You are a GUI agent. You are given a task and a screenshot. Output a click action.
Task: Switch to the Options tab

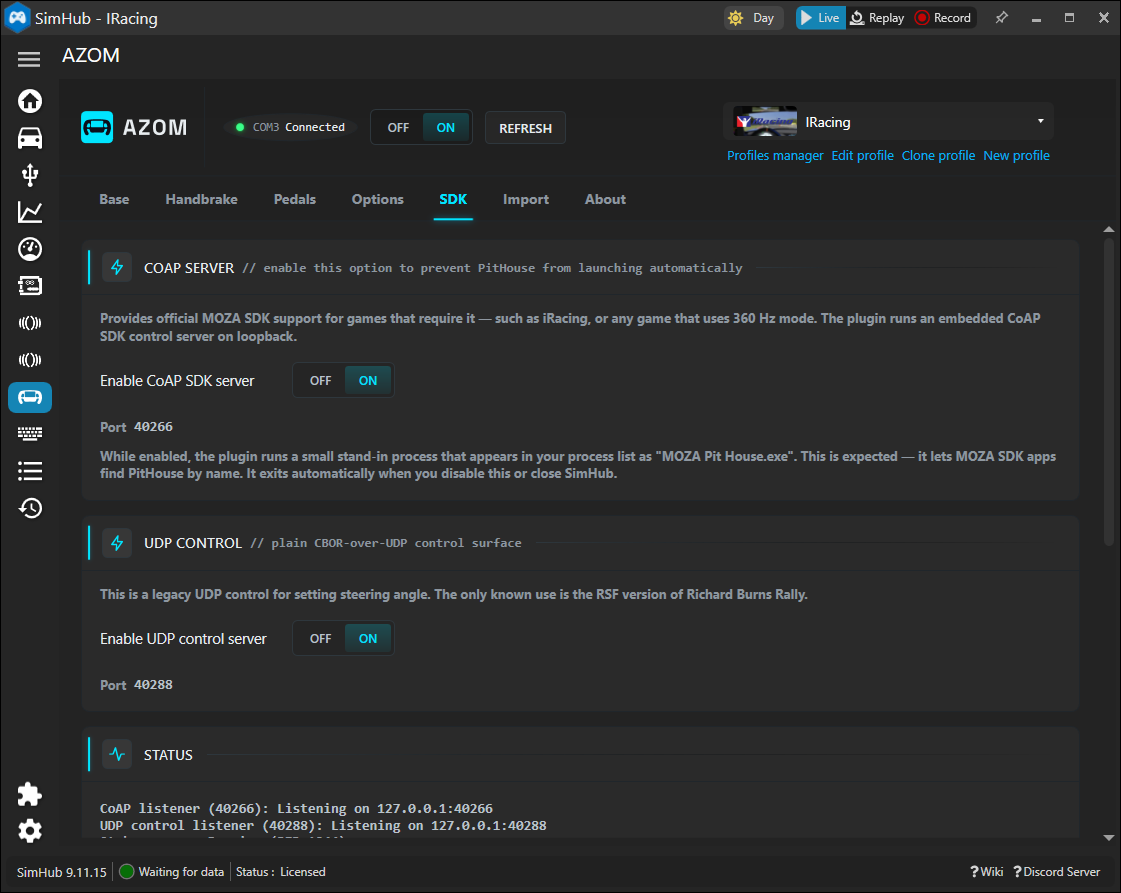[377, 199]
